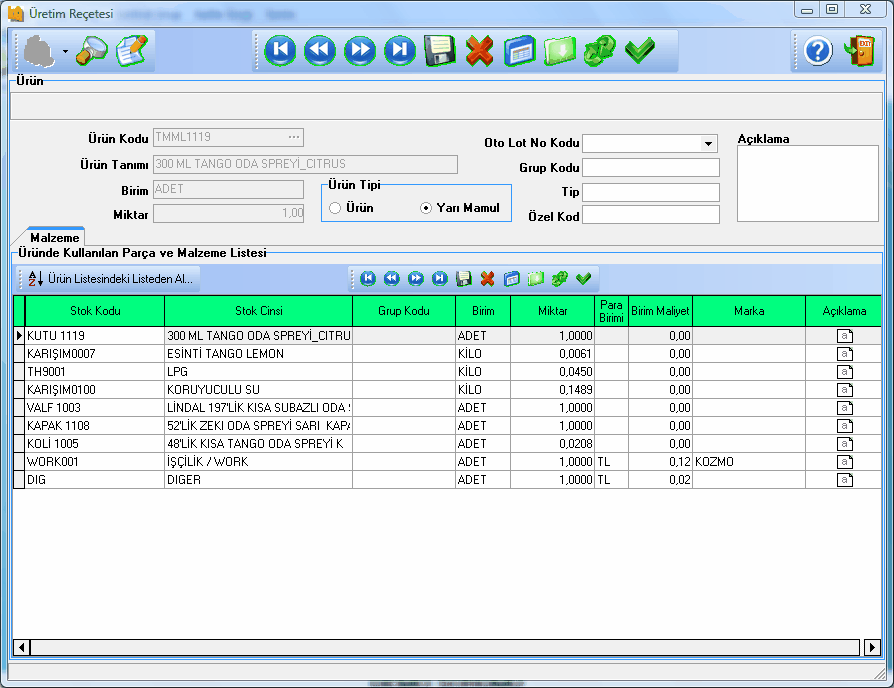Save recipe with large floppy disk icon
The width and height of the screenshot is (894, 688).
point(440,50)
